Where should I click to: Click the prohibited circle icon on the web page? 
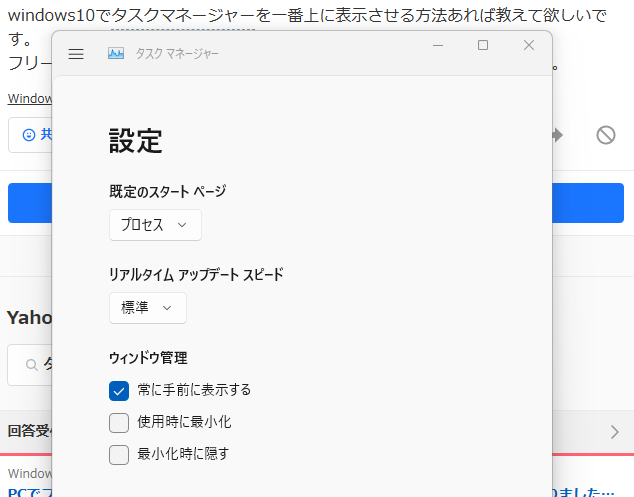click(606, 135)
